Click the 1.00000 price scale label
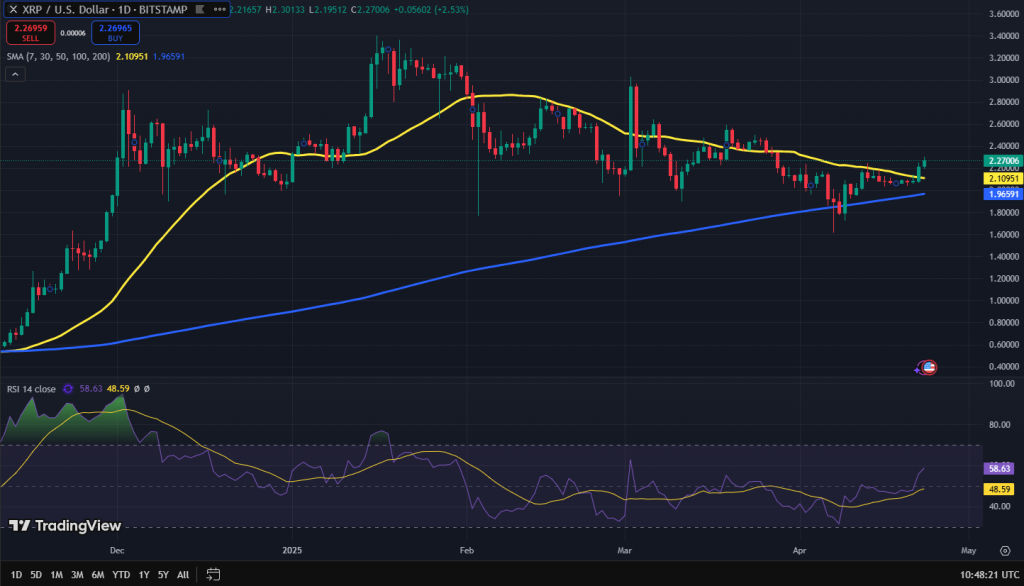Viewport: 1024px width, 586px height. pos(1004,301)
